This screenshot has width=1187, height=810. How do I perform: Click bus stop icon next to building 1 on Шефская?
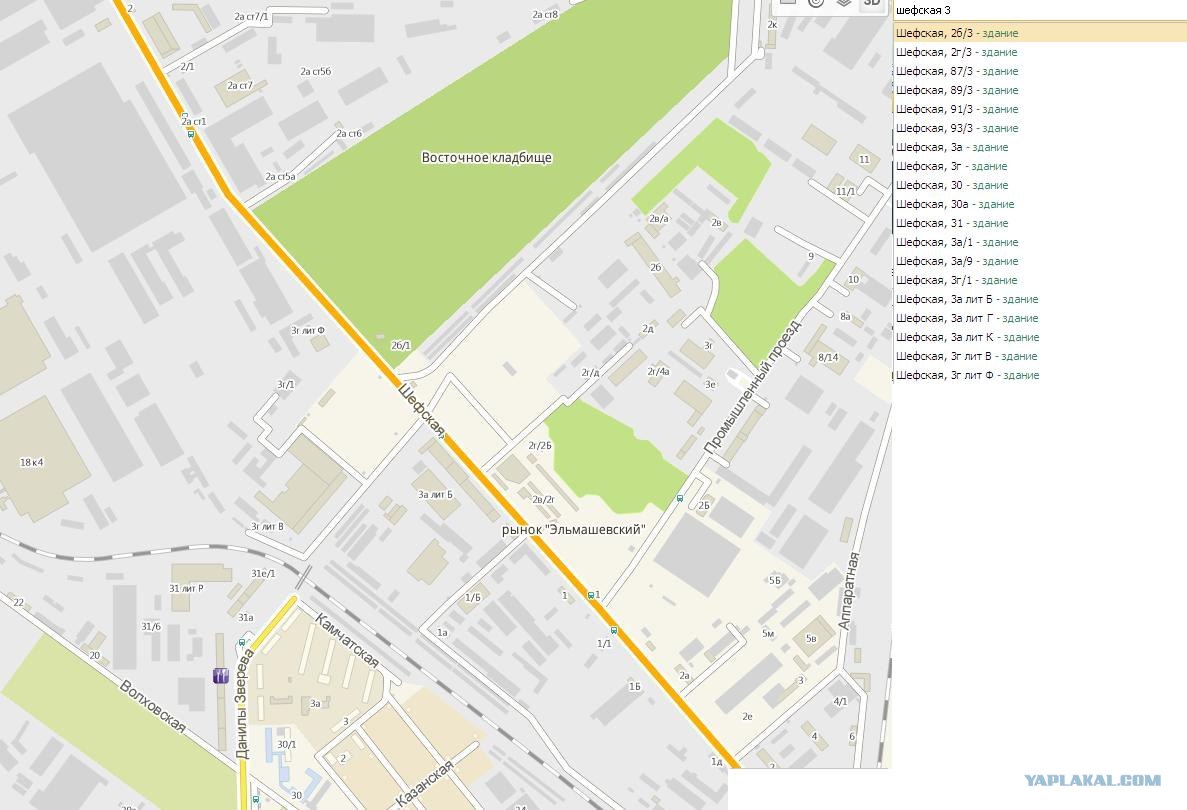pyautogui.click(x=590, y=595)
